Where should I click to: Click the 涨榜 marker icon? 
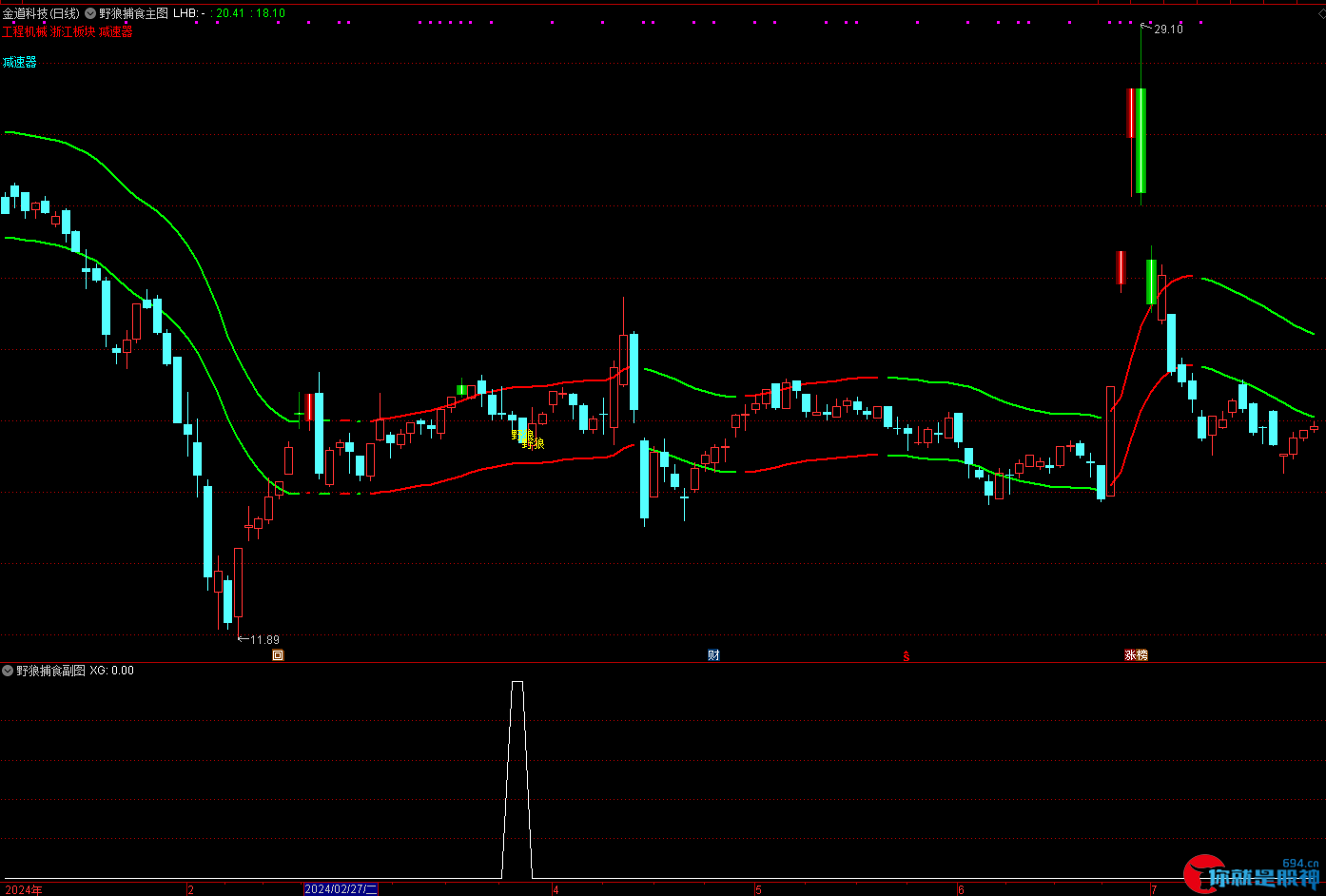click(x=1136, y=654)
